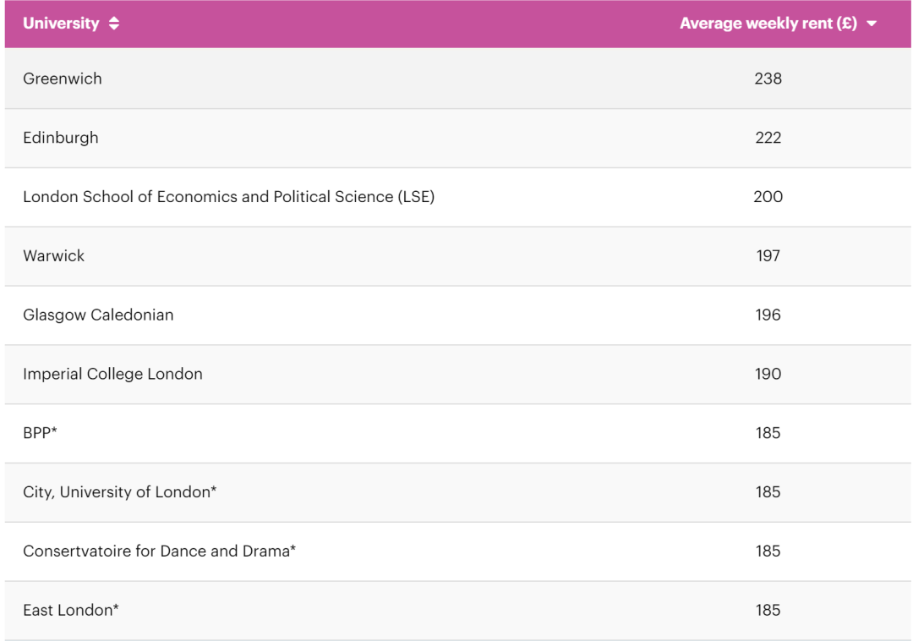Click Average weekly rent (£) header text

click(768, 24)
